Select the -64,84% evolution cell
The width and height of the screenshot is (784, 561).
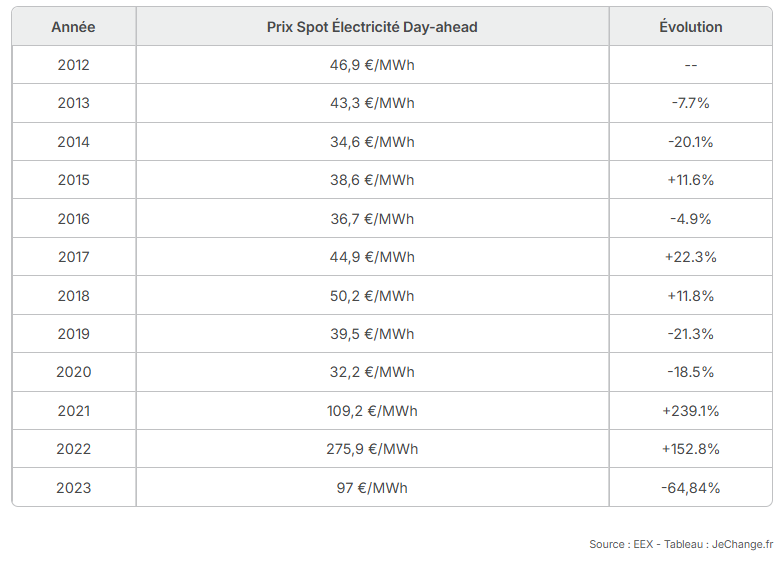coord(690,488)
